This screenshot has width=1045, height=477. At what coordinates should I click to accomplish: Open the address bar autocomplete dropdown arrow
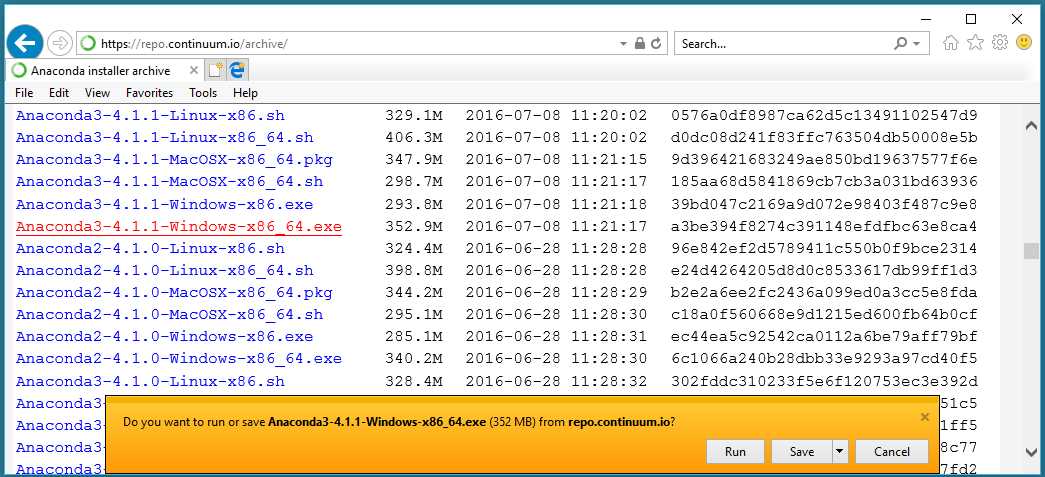(624, 44)
